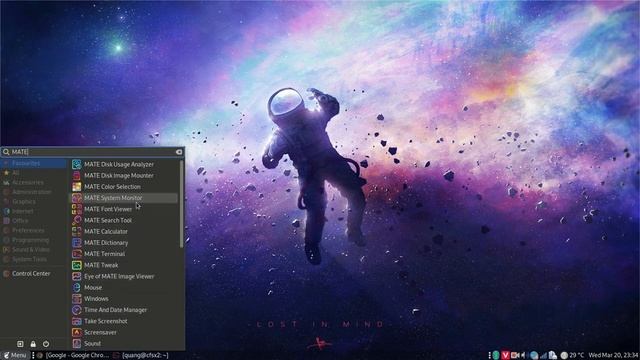
Task: Open MATE Dictionary
Action: pos(124,243)
